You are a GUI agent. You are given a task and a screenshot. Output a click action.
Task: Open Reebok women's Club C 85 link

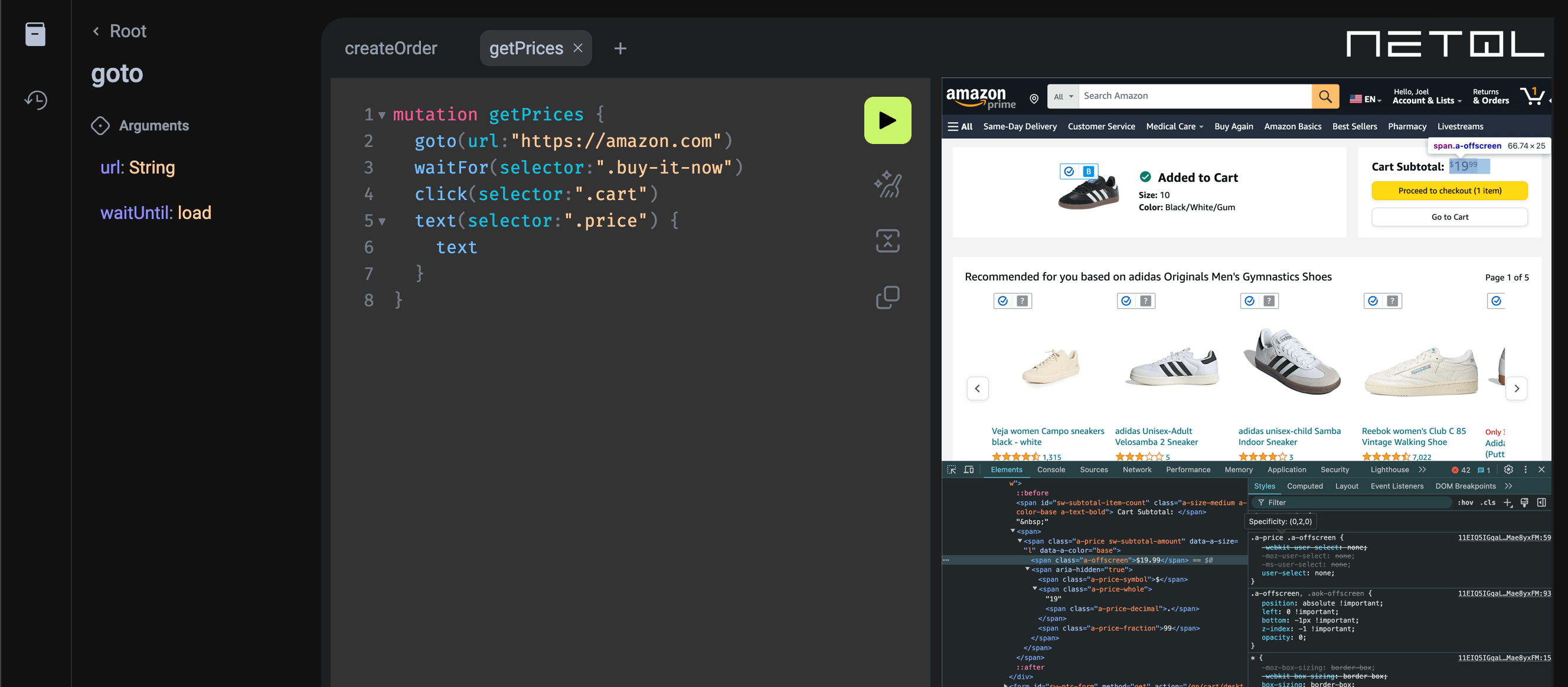tap(1413, 436)
